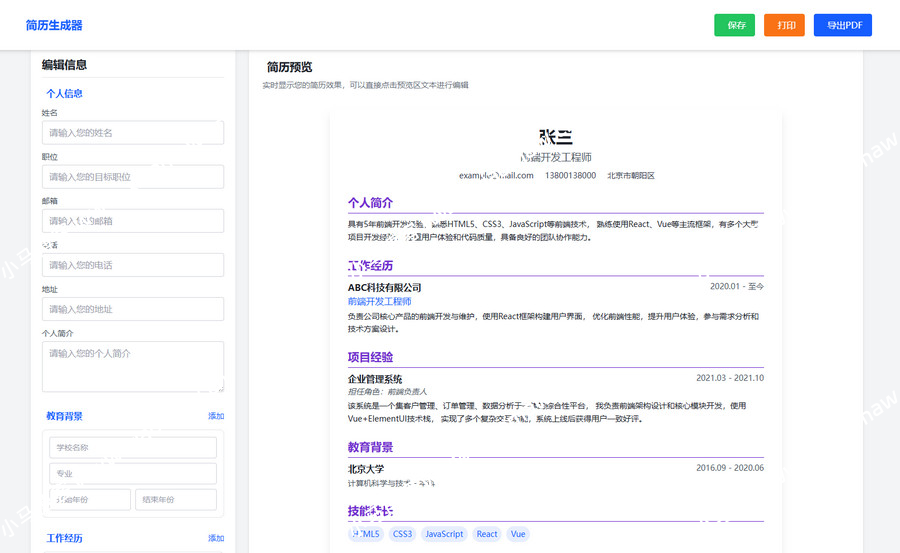
Task: Click the blue 导出PDF button
Action: pos(843,25)
